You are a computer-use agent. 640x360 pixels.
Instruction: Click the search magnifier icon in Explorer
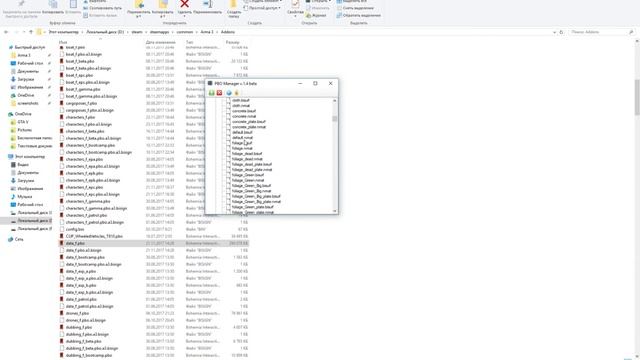[631, 32]
